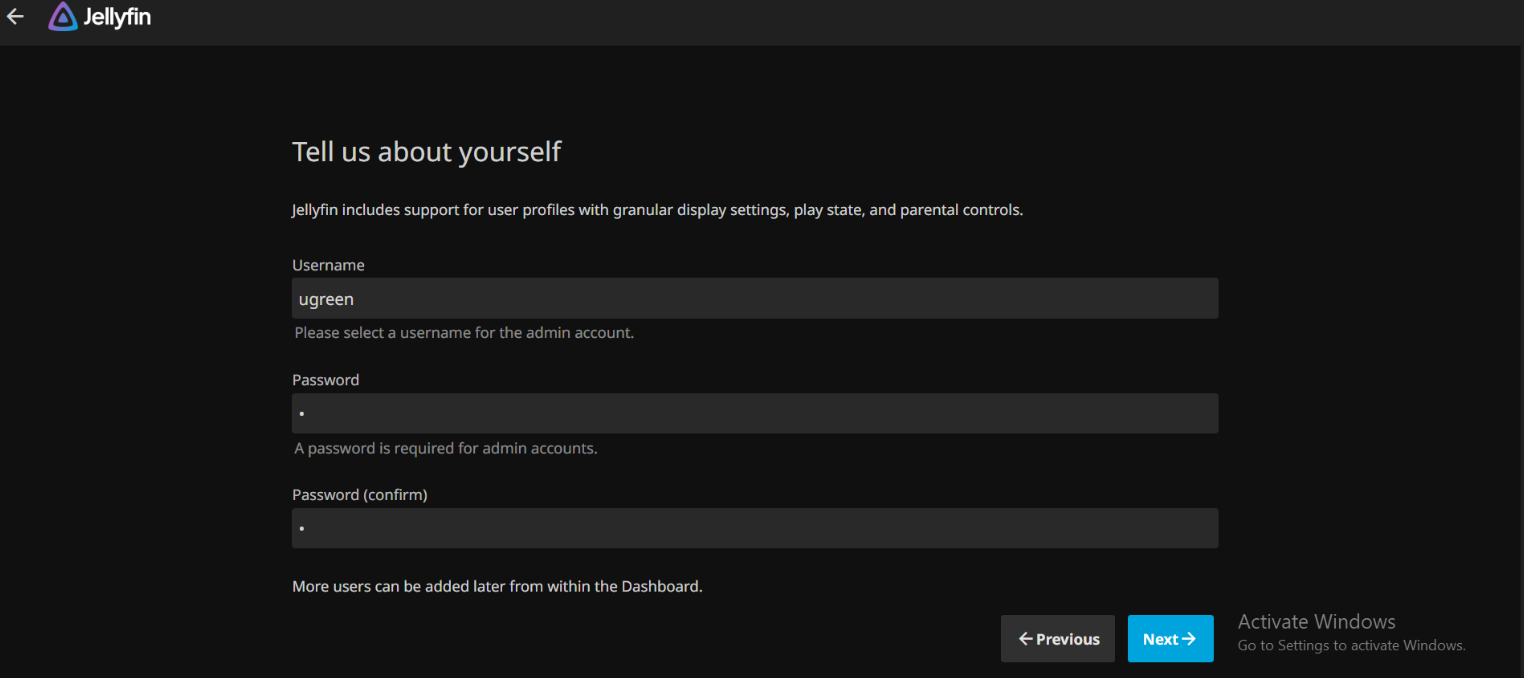Click the Jellyfin wordmark text
1524x678 pixels.
pyautogui.click(x=117, y=18)
